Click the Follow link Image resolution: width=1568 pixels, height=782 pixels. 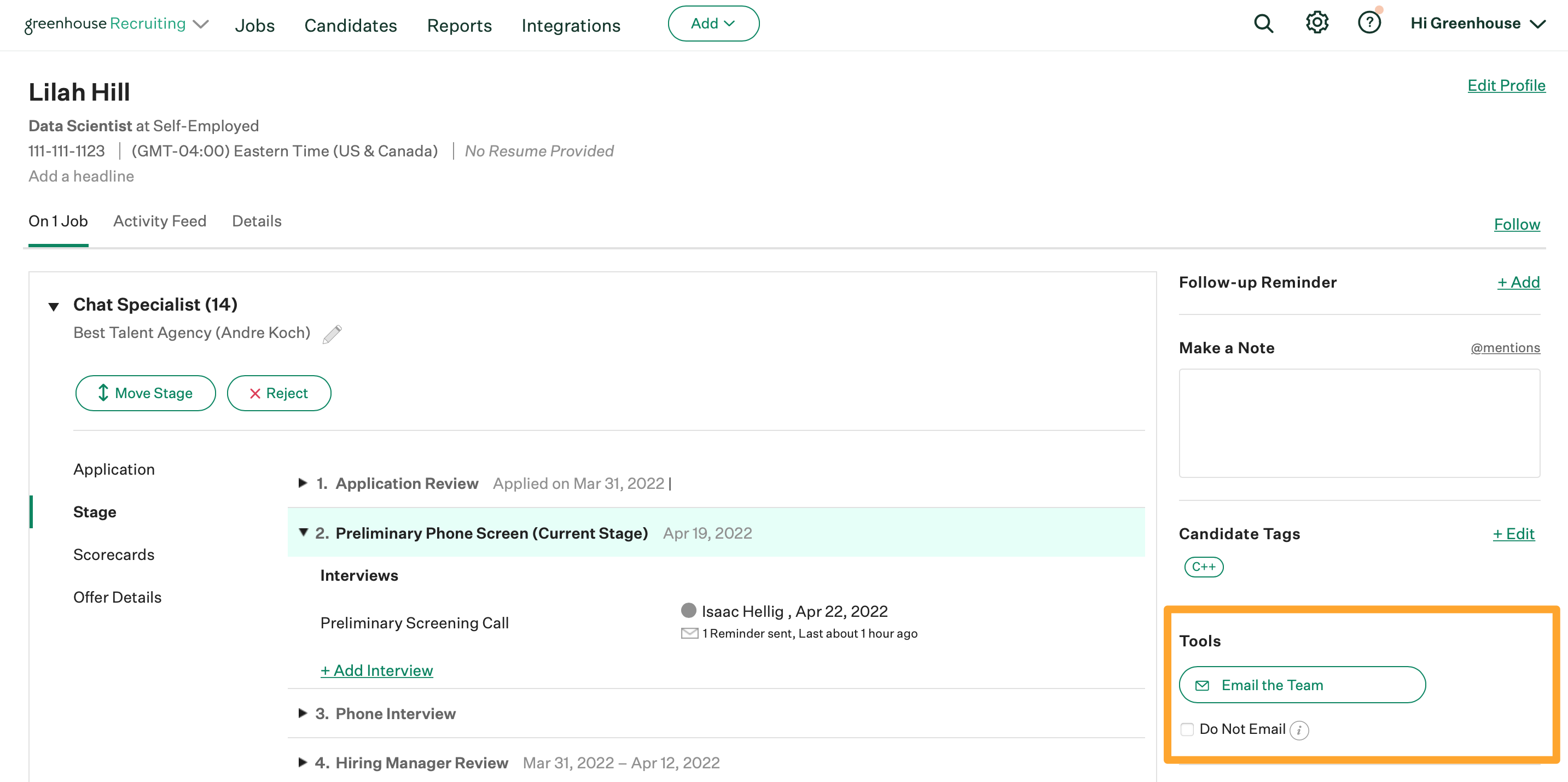[1517, 225]
